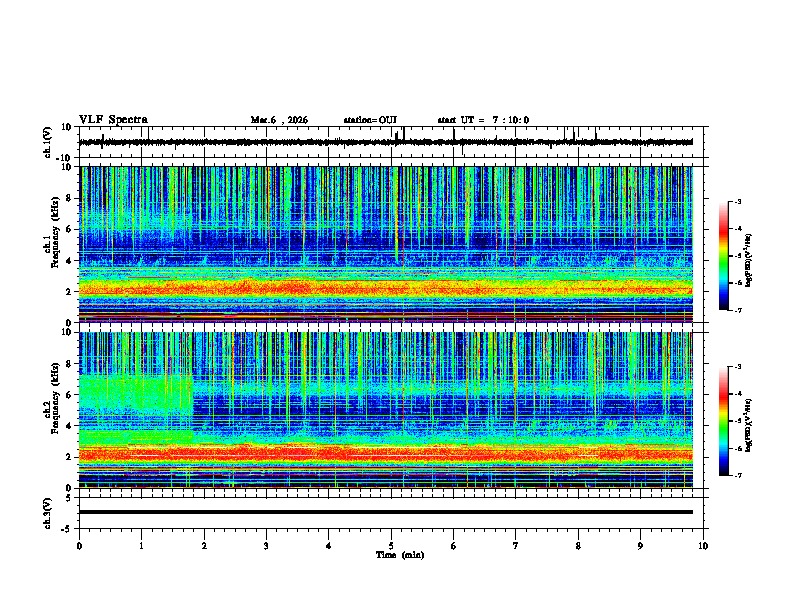Click the log(PSD) label beside ch.2 color scale
The width and height of the screenshot is (792, 612).
point(748,425)
